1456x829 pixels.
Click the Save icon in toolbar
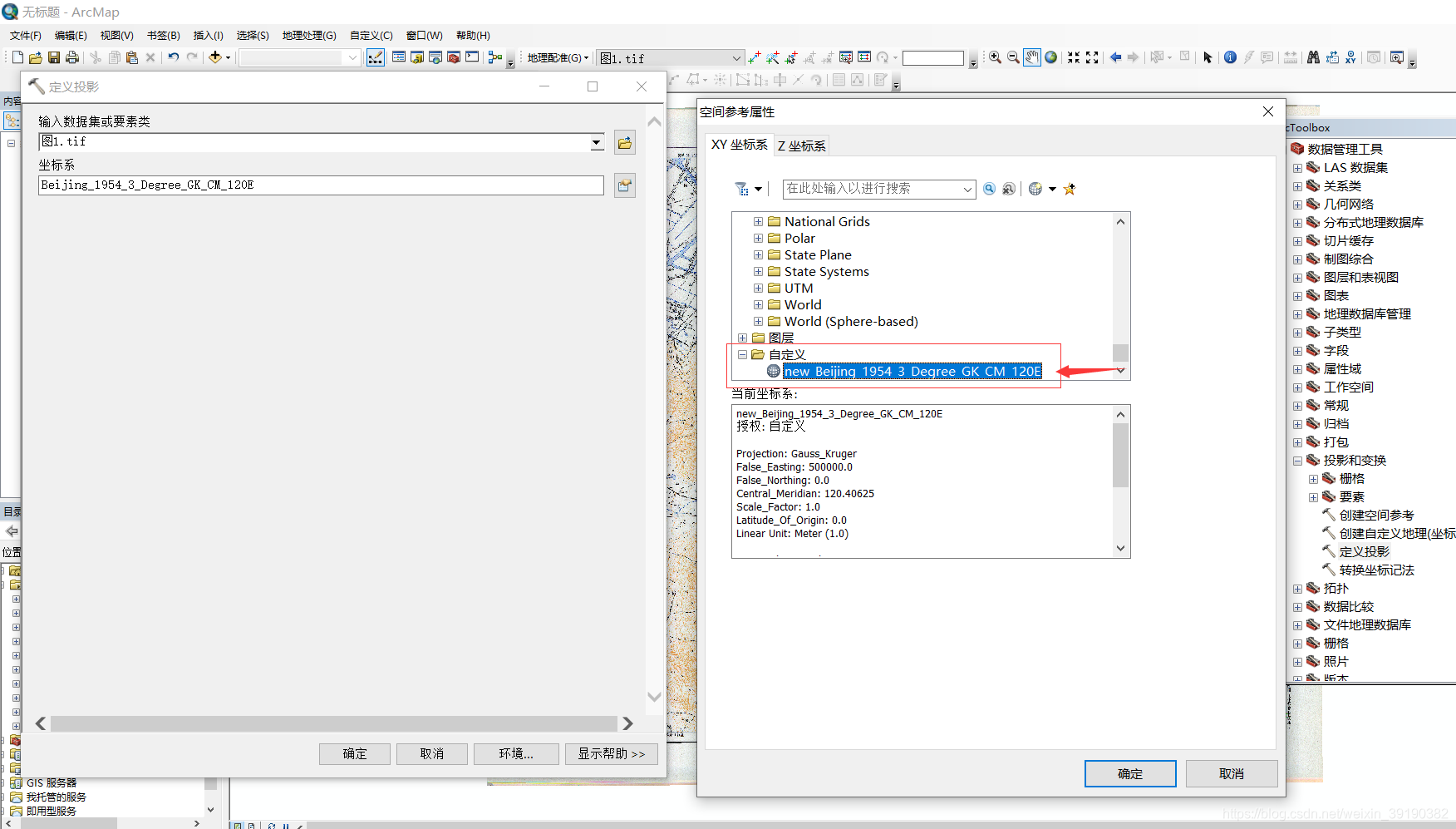pos(54,57)
